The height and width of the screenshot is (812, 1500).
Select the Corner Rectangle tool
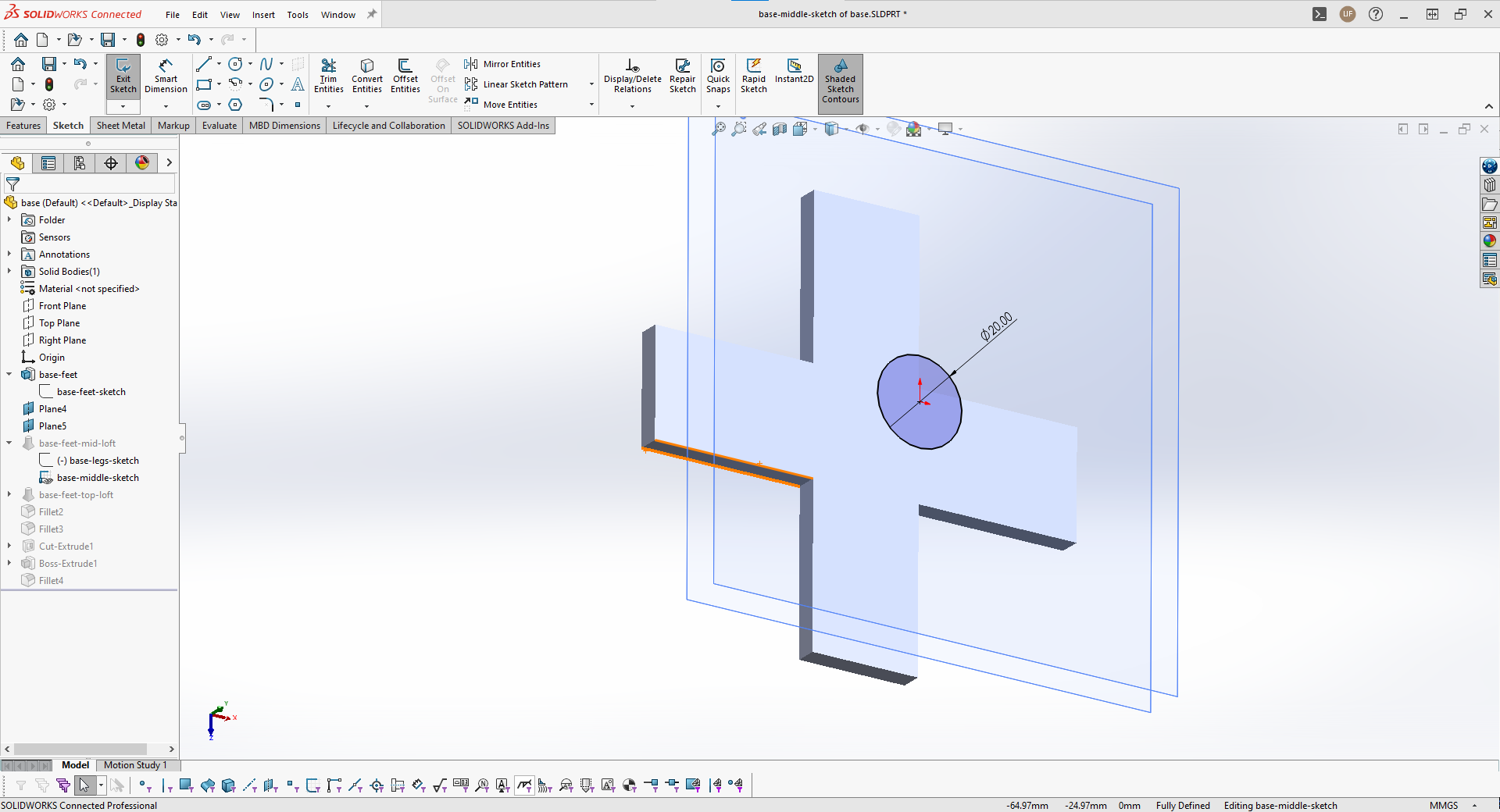204,84
